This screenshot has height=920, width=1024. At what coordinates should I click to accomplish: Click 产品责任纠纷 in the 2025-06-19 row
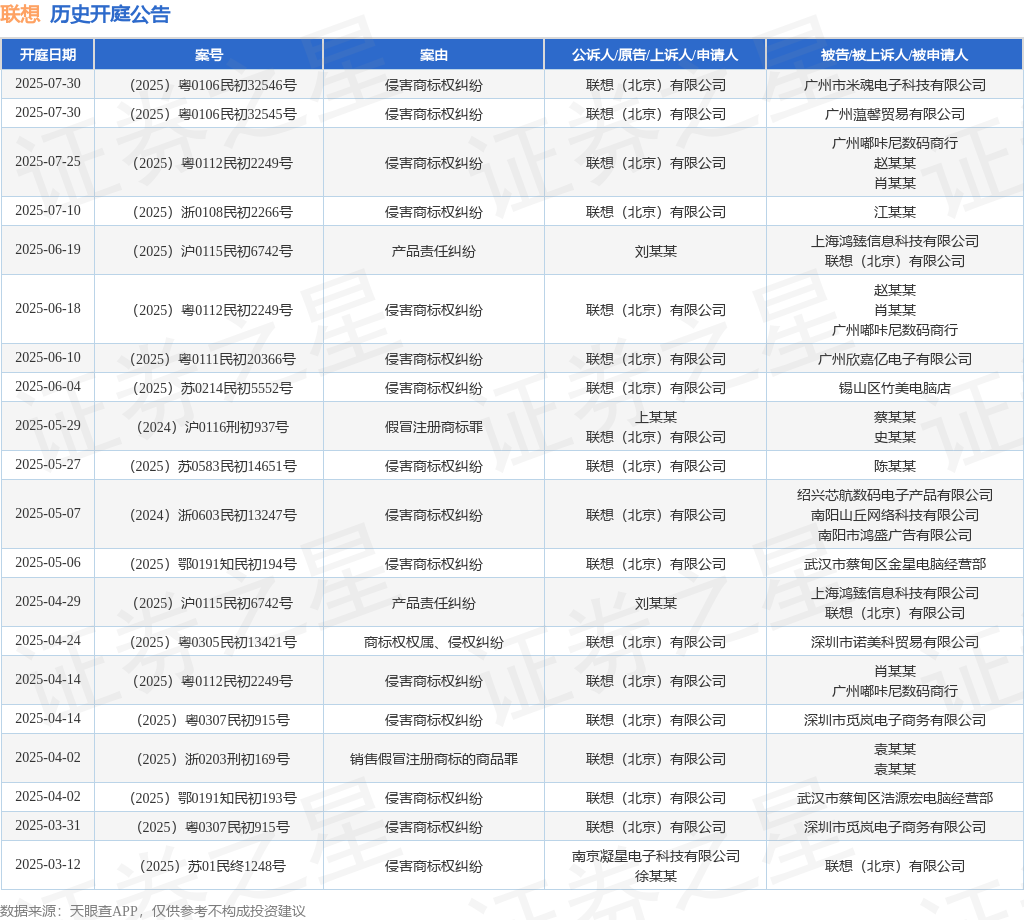pyautogui.click(x=434, y=251)
